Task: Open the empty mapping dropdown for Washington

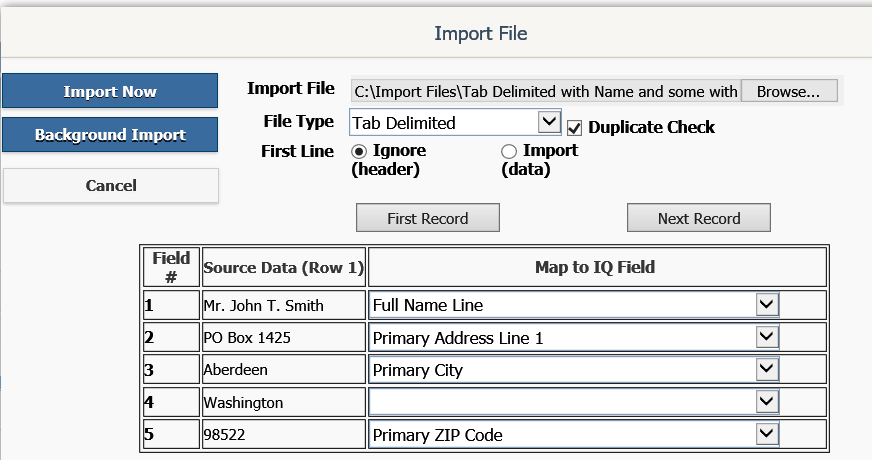Action: click(767, 401)
